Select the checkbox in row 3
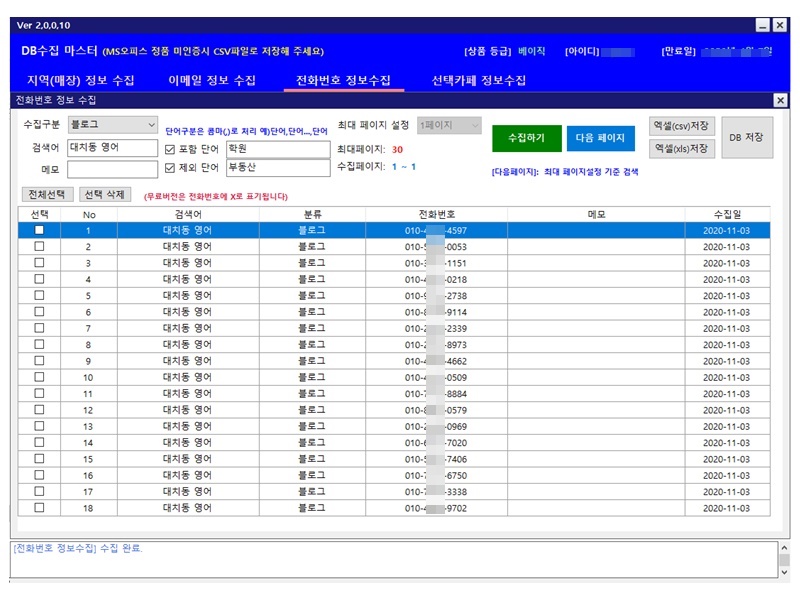 [39, 263]
